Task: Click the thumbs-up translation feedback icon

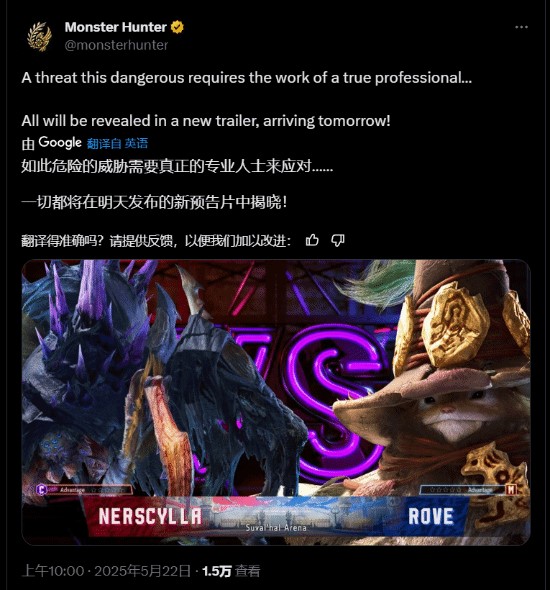Action: (312, 240)
